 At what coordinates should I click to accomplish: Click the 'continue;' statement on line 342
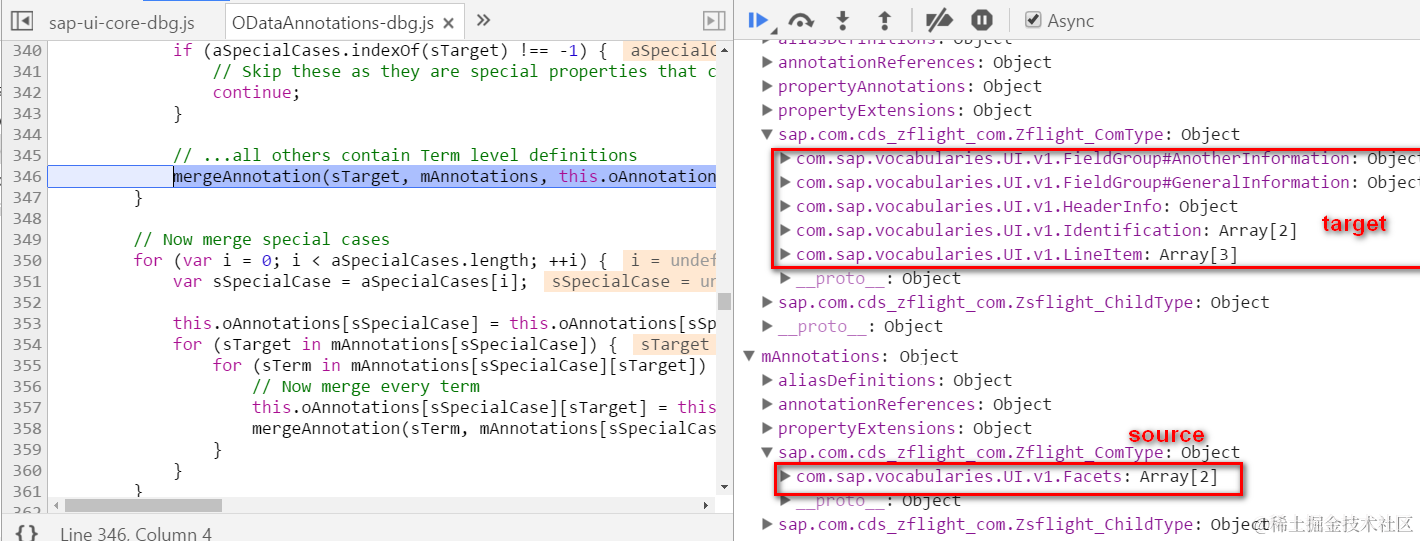(256, 92)
